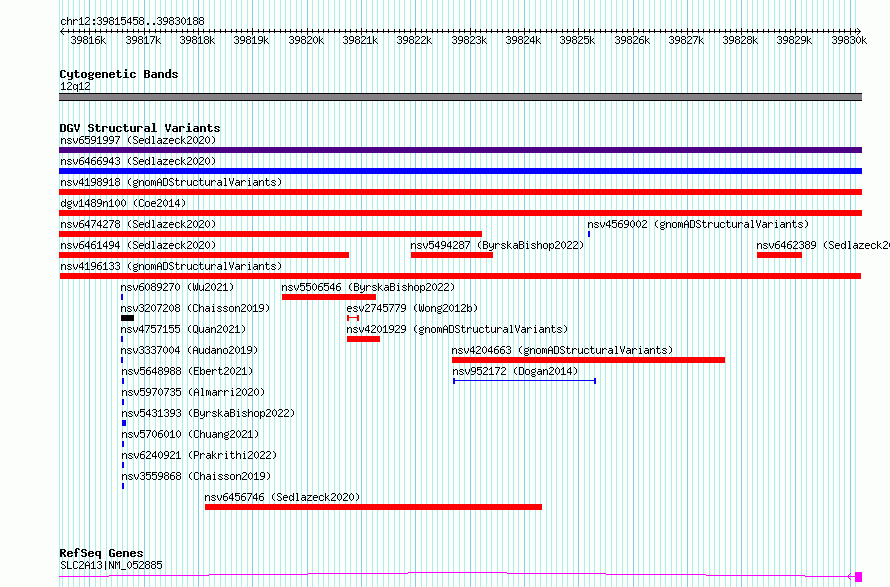Click the nsv5648988 (Ebert2021) label
The width and height of the screenshot is (890, 587).
pyautogui.click(x=187, y=371)
